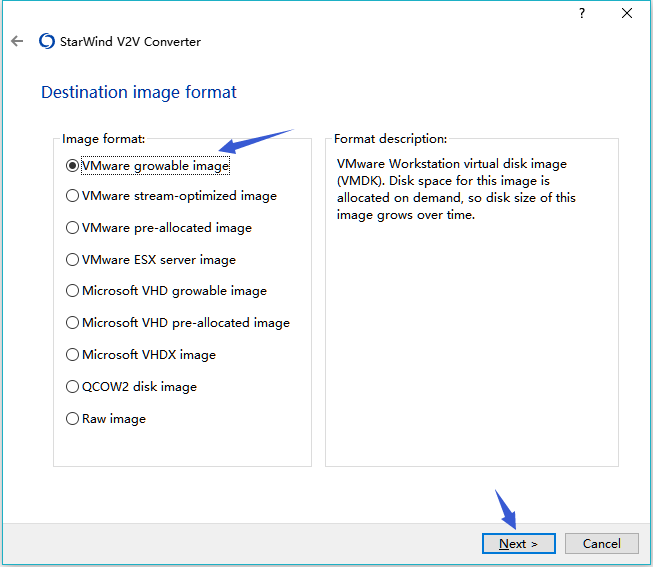
Task: Close the converter dialog window
Action: pos(627,13)
